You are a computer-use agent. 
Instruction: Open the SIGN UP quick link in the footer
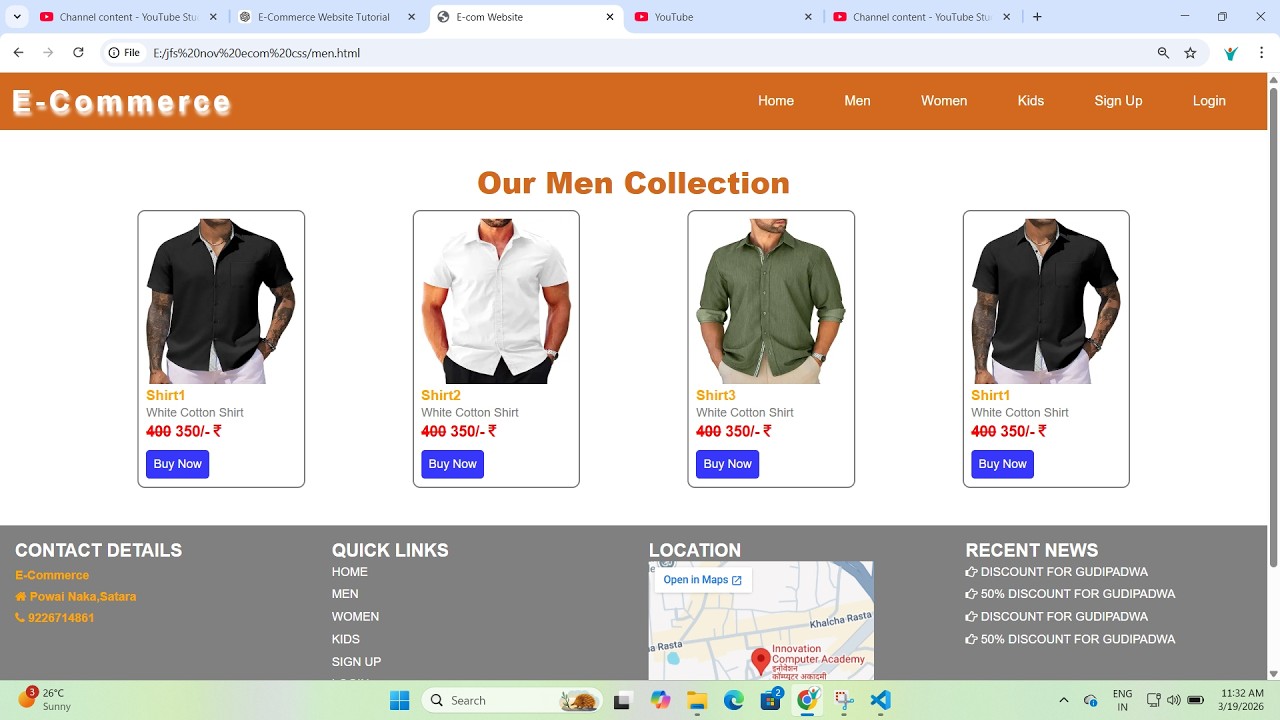[x=356, y=662]
